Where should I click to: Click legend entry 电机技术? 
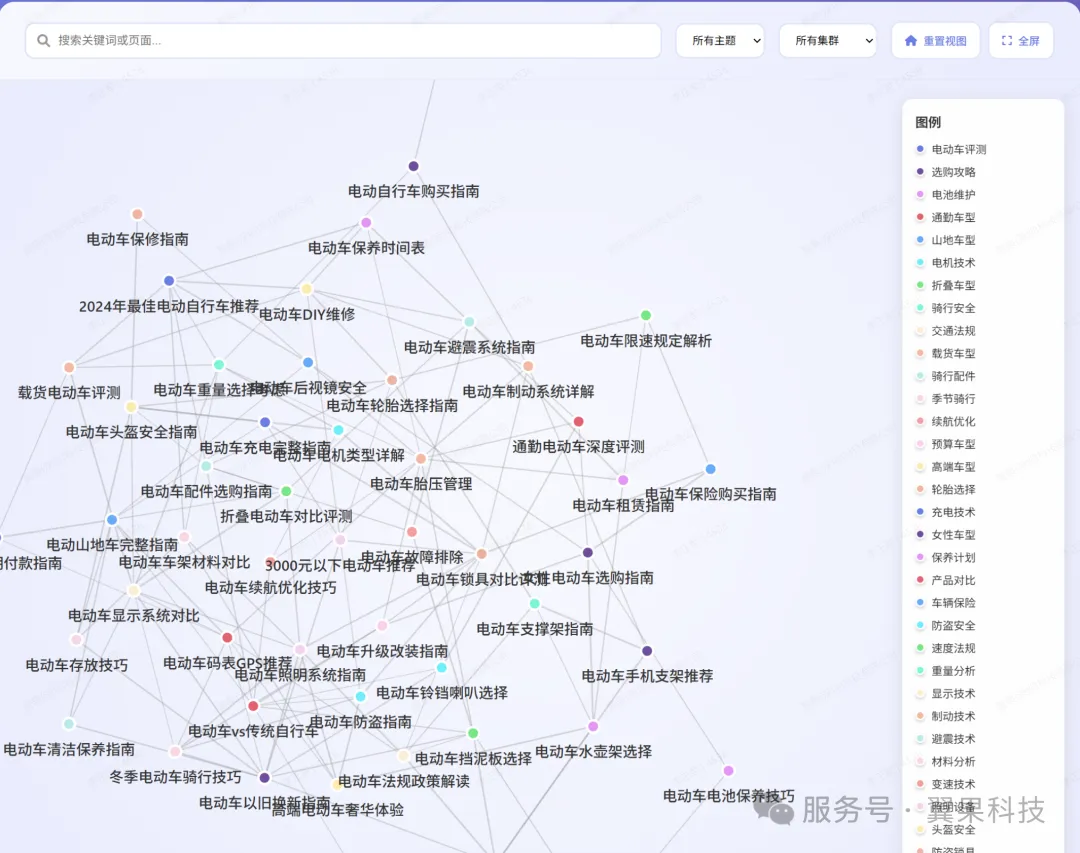click(946, 263)
